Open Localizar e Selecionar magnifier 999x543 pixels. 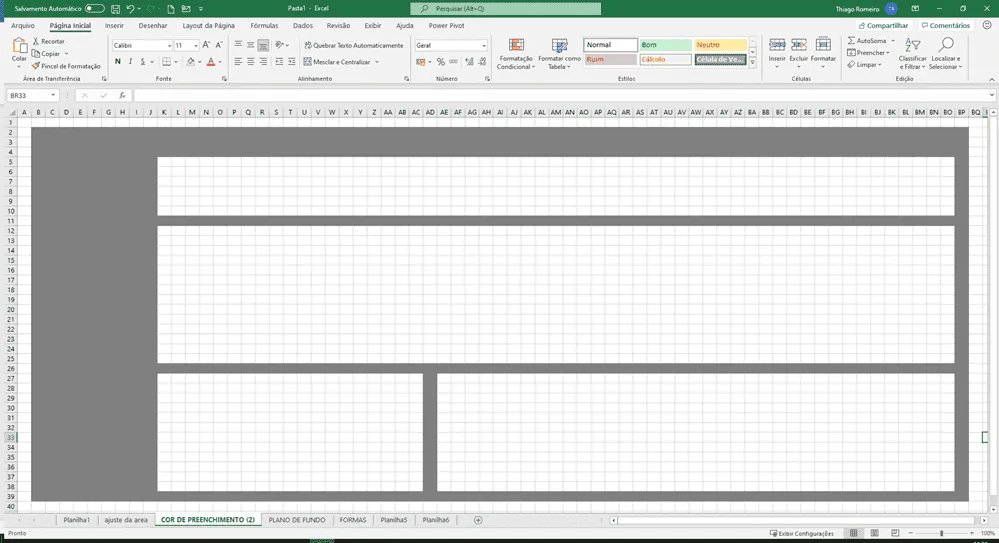pos(946,45)
